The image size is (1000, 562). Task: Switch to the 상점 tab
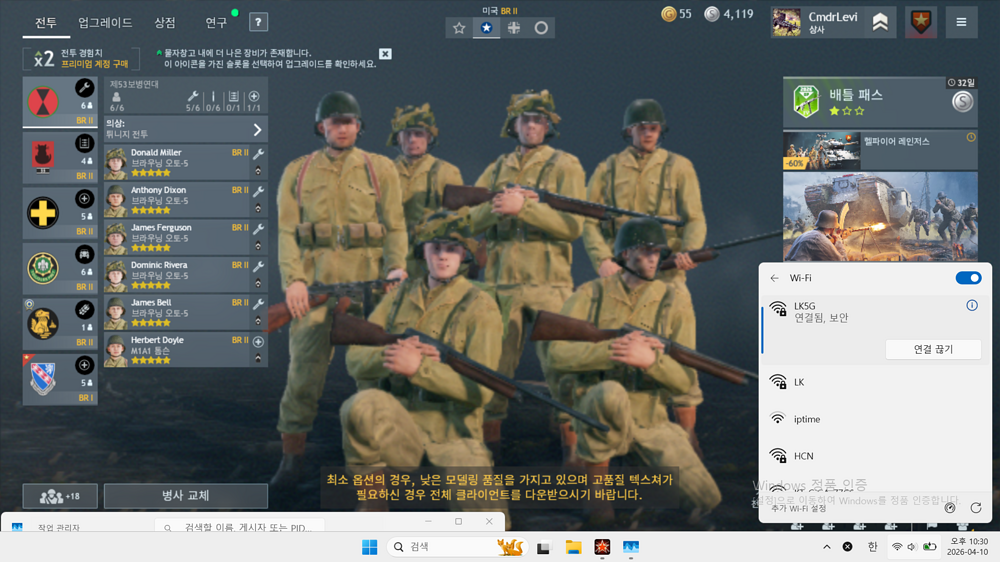(x=165, y=22)
